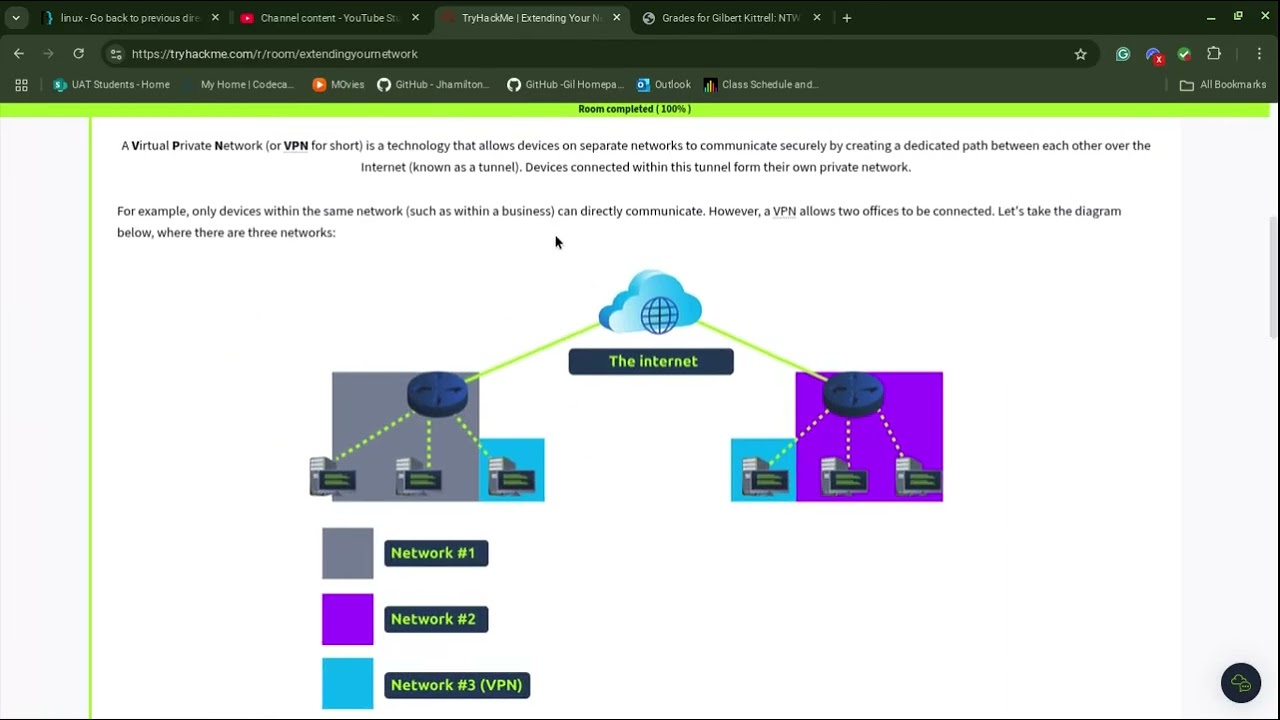
Task: Click the blue Network #3 legend swatch
Action: 347,684
